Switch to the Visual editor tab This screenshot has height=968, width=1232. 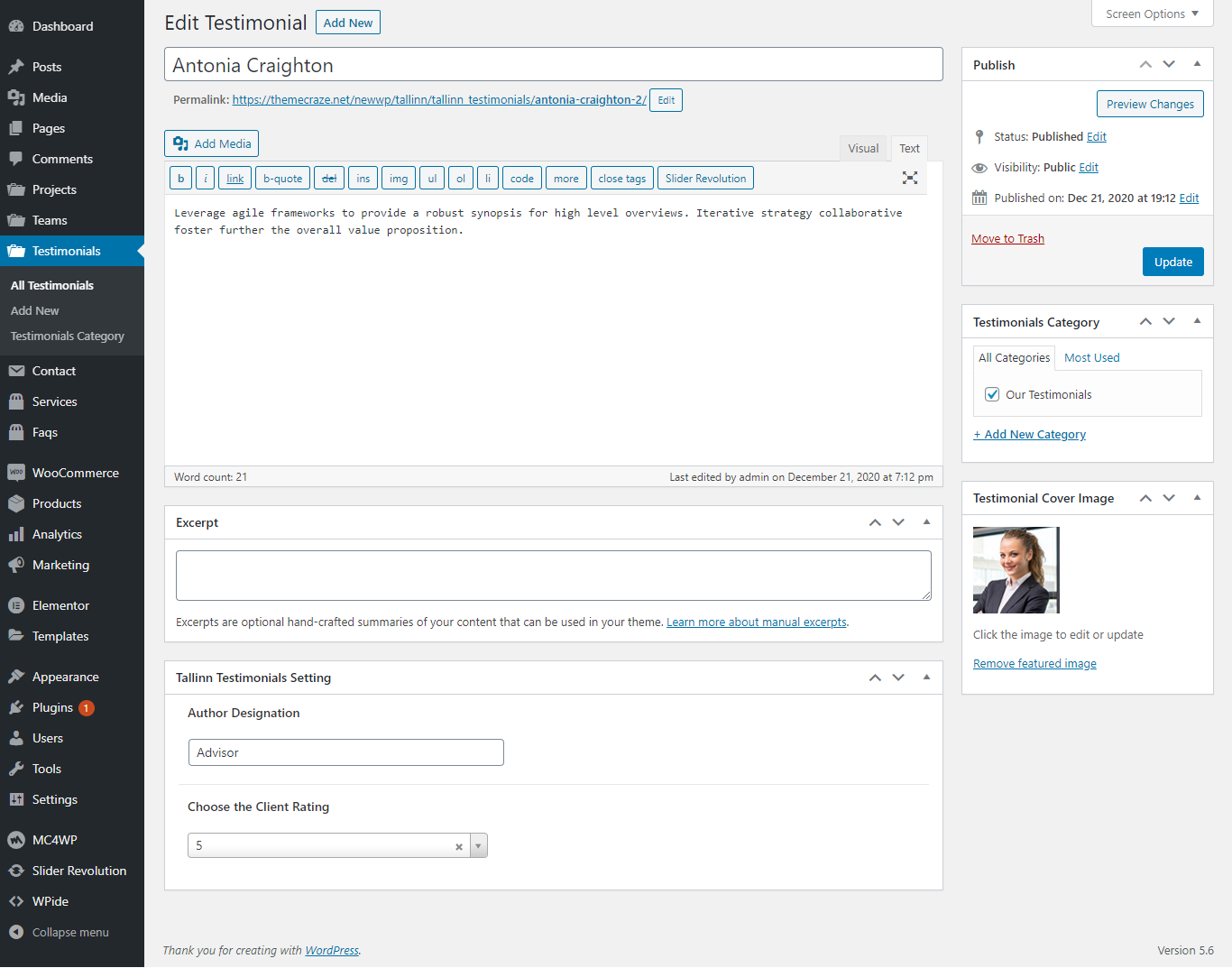[862, 148]
